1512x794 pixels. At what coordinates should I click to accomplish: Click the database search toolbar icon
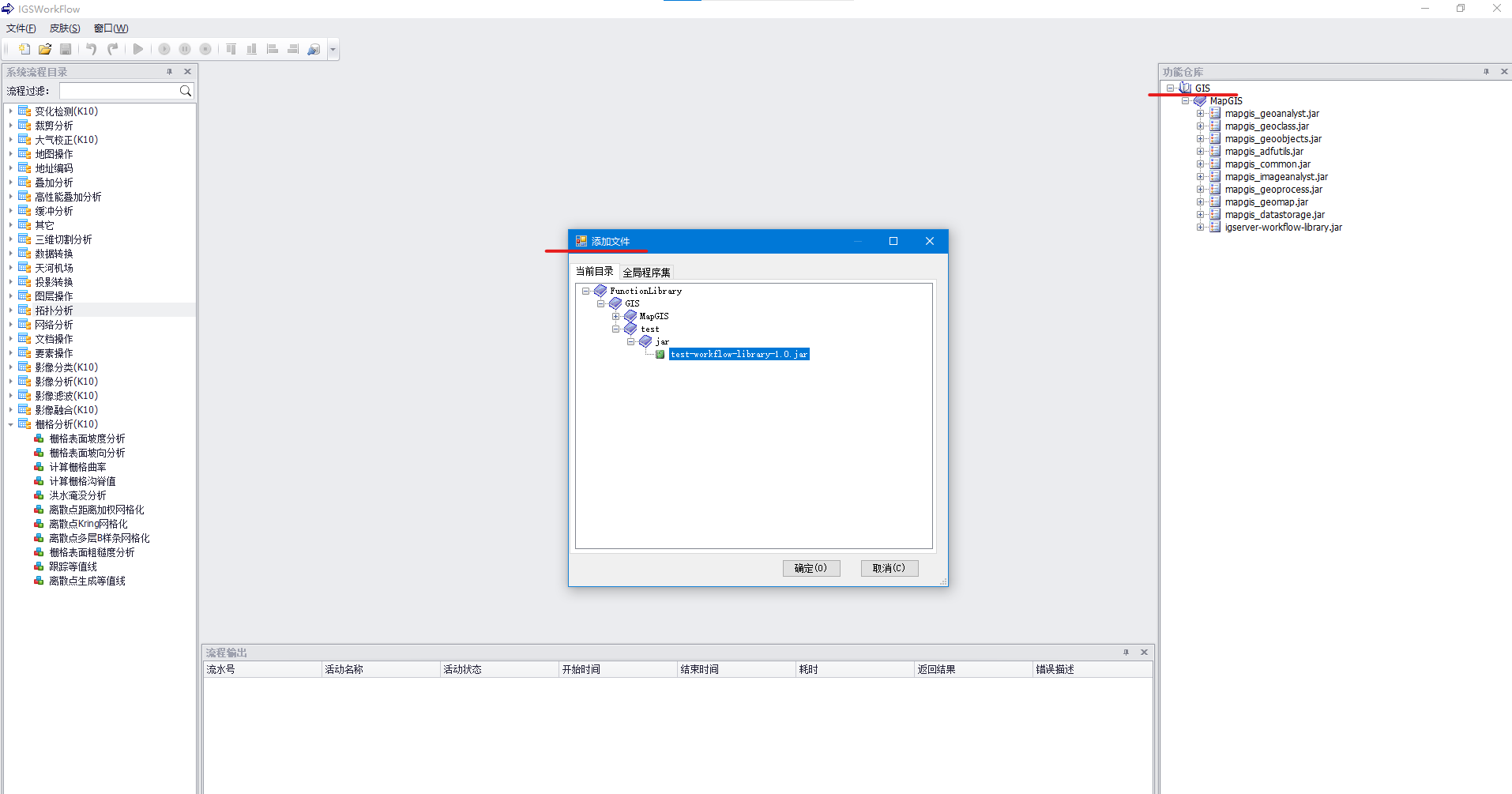(x=314, y=49)
